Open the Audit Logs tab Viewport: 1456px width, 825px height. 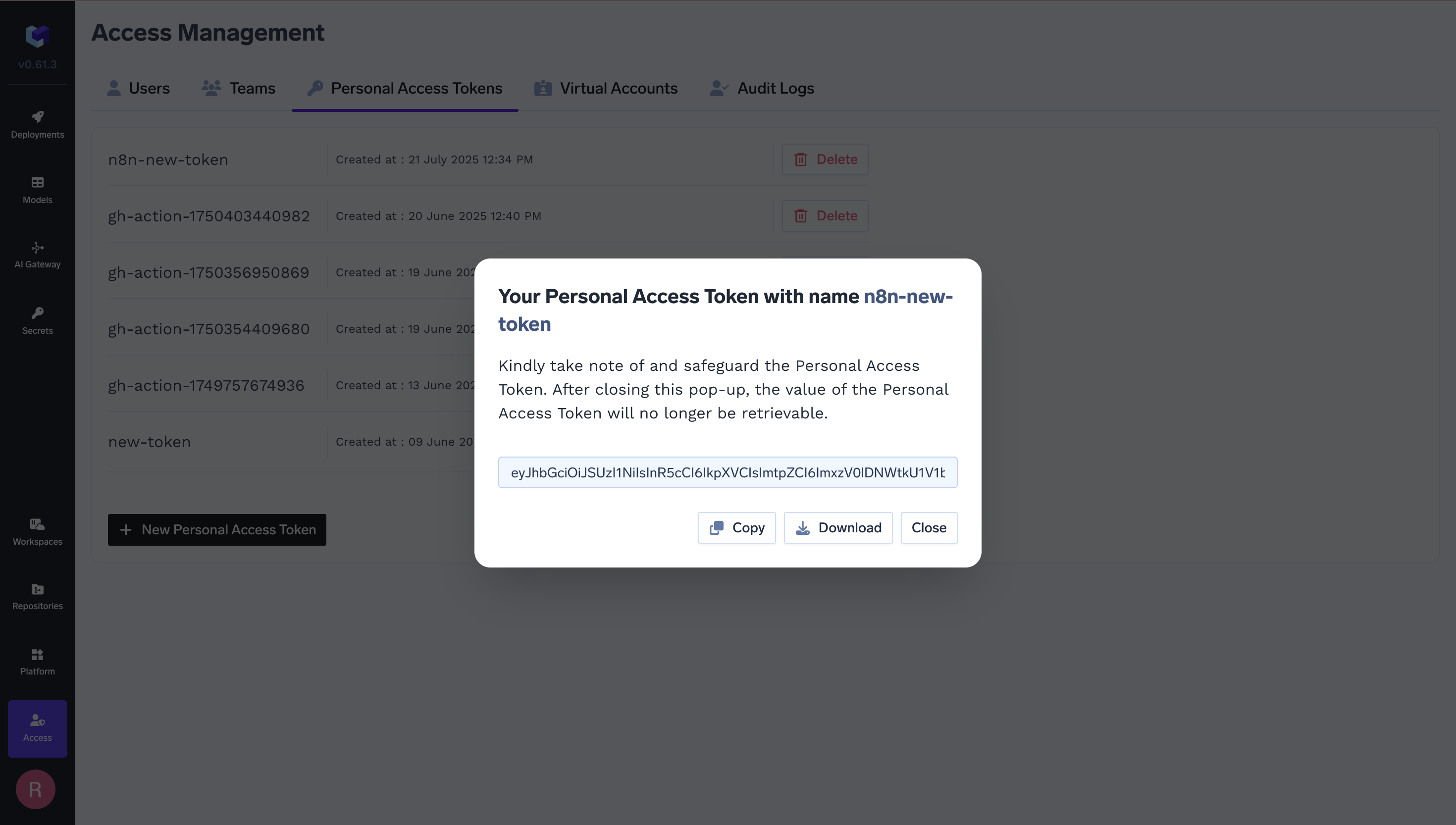761,88
